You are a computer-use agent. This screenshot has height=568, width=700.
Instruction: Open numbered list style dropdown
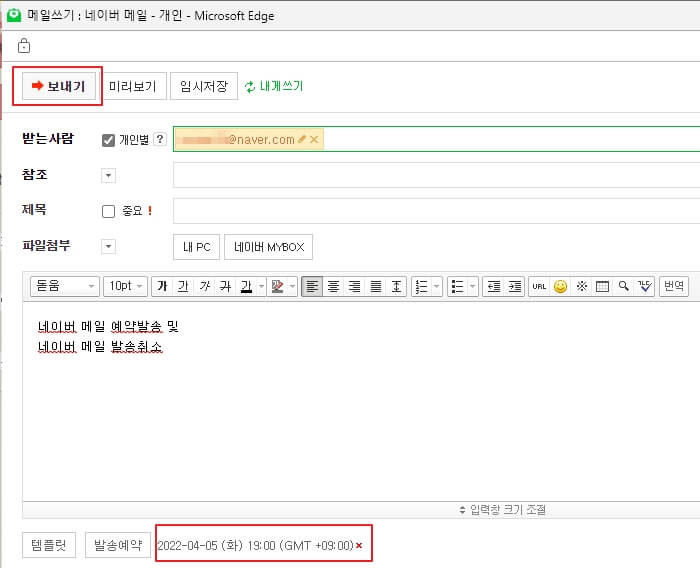[437, 286]
